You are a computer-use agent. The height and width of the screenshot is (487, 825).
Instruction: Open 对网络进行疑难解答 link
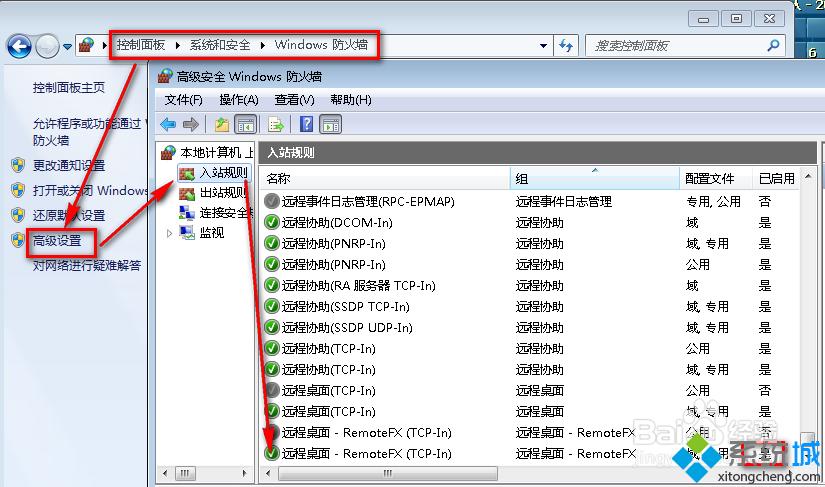[x=87, y=265]
